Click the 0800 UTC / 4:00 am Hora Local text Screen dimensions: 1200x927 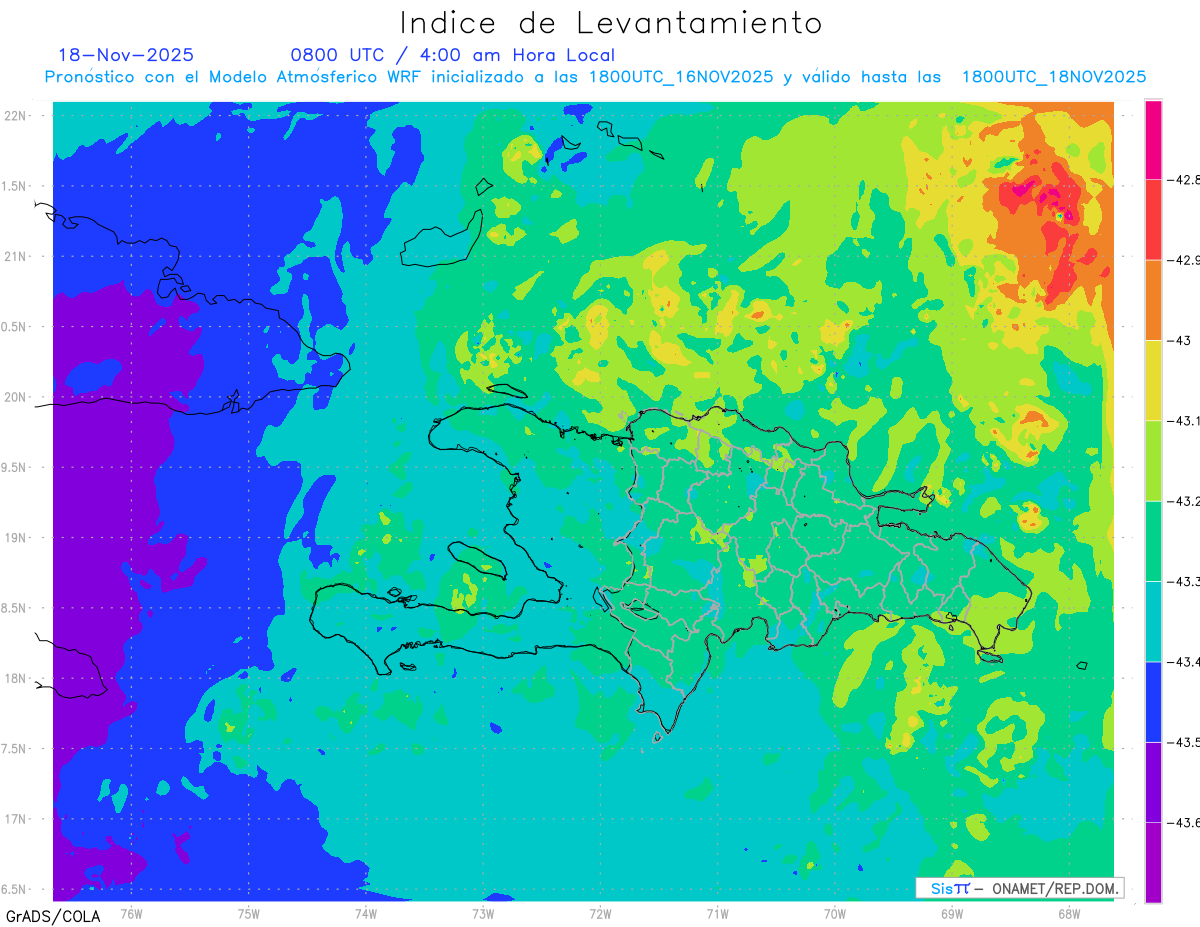(452, 55)
